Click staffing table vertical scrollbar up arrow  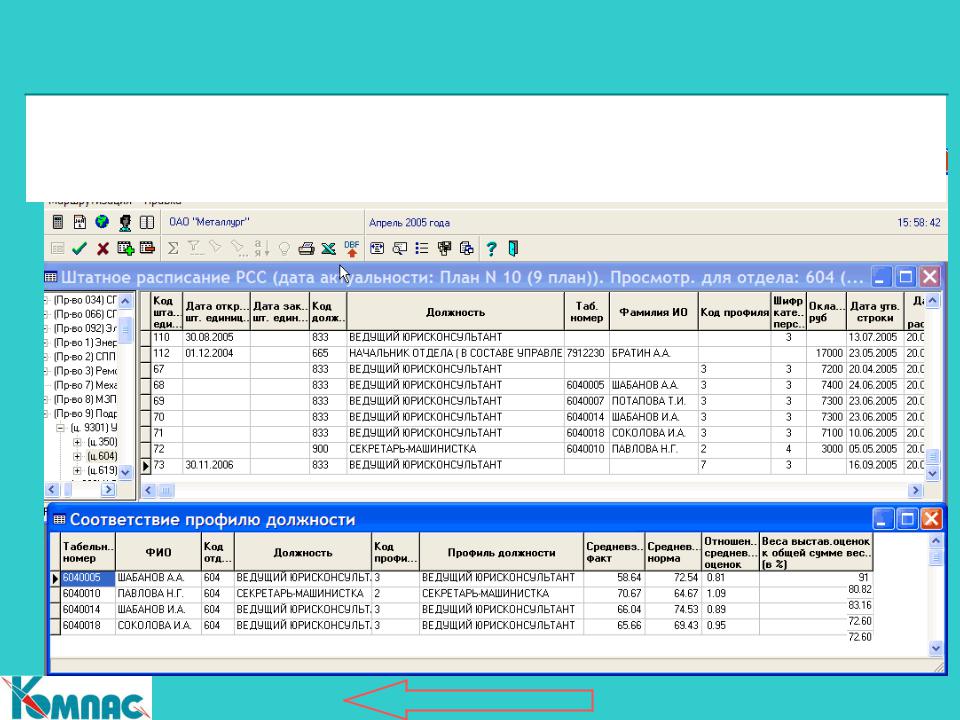tap(932, 301)
